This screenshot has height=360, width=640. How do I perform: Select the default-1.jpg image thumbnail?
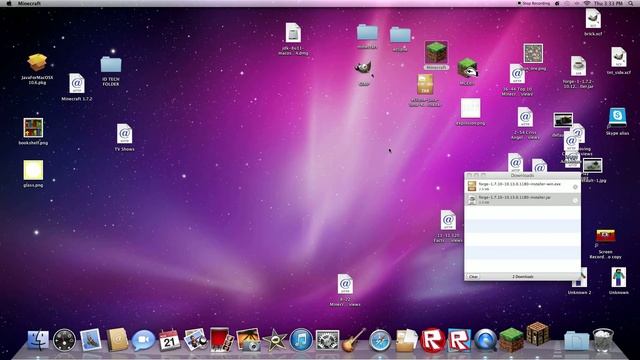[593, 166]
